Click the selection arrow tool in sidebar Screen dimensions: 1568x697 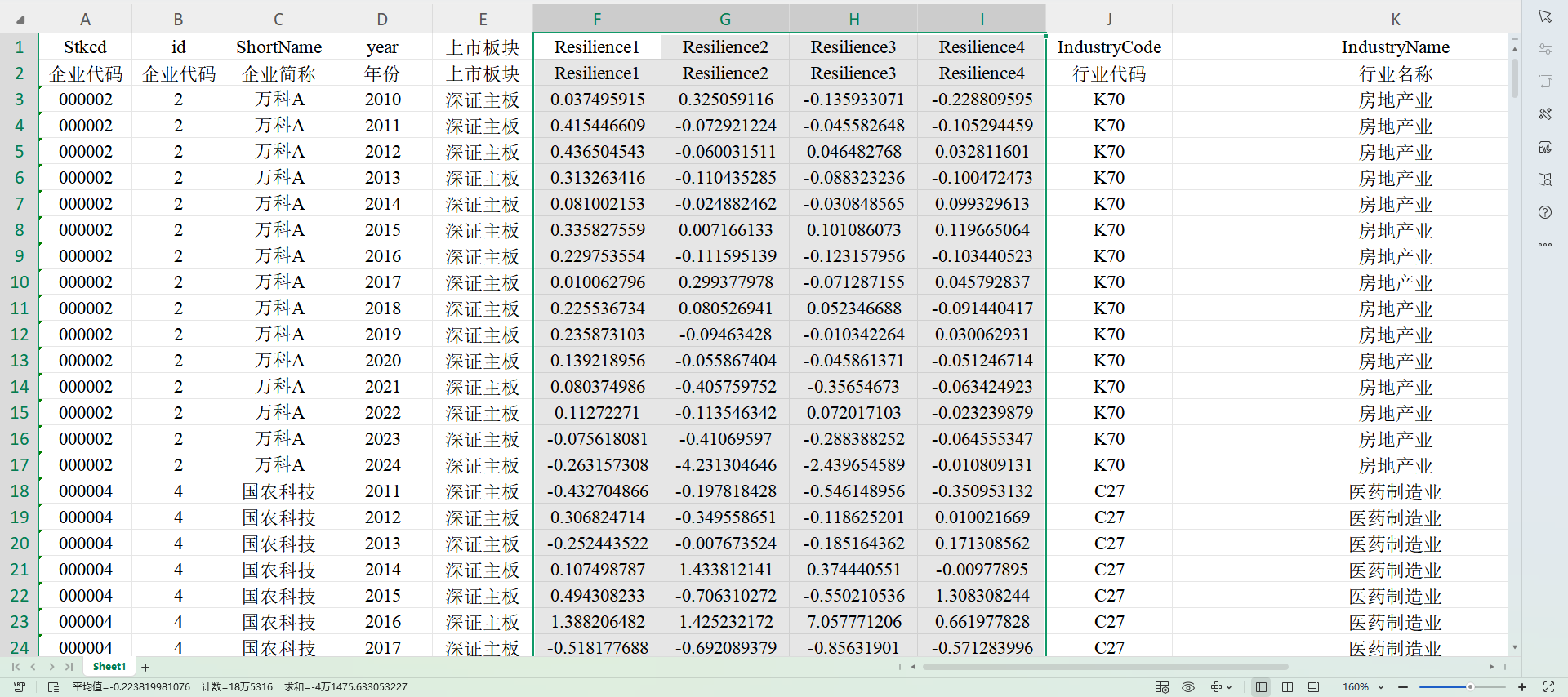coord(1544,16)
